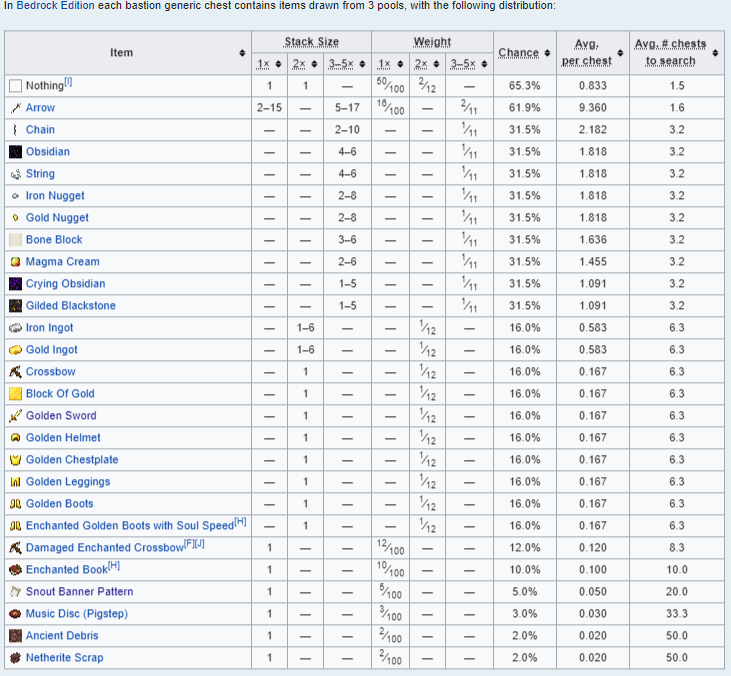Click the Block Of Gold icon
Viewport: 731px width, 676px height.
(x=15, y=393)
